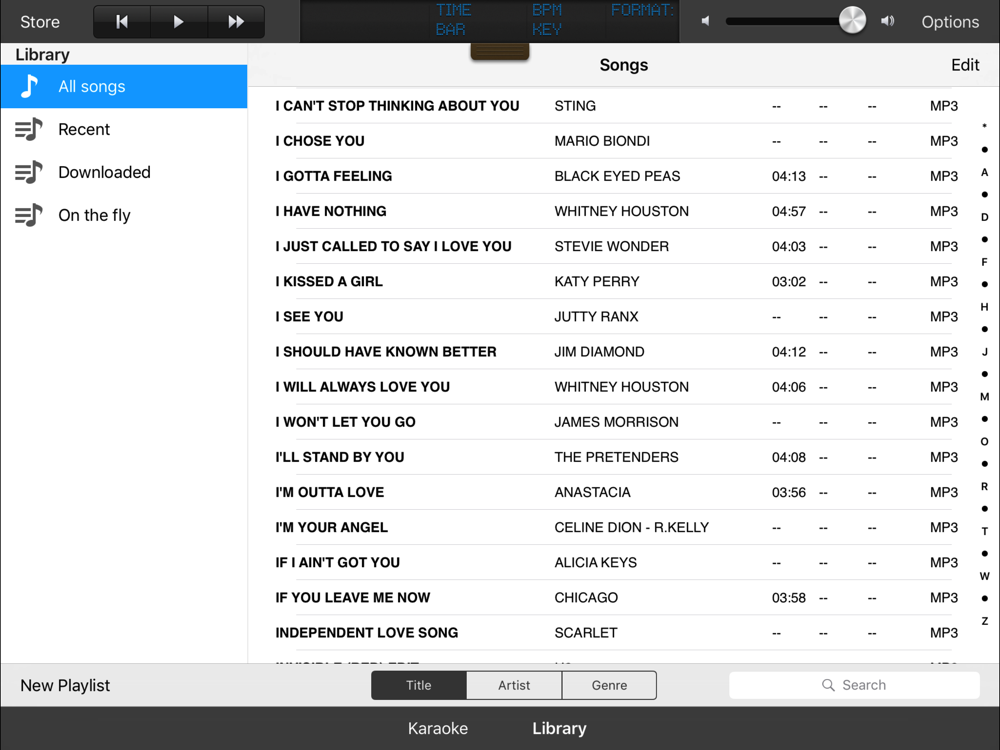Click the Downloaded playlist icon
The width and height of the screenshot is (1000, 750).
29,172
